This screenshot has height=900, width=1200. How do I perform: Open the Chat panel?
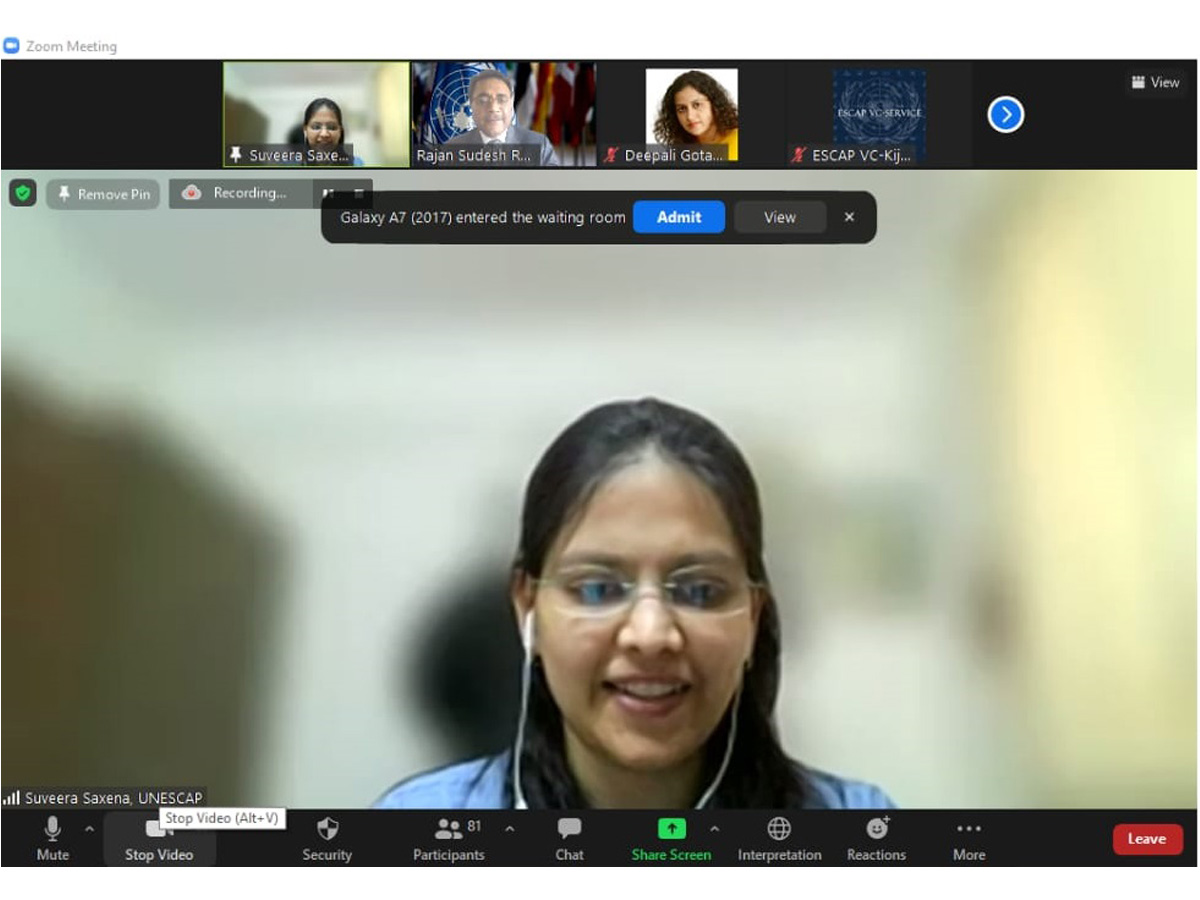(x=569, y=838)
